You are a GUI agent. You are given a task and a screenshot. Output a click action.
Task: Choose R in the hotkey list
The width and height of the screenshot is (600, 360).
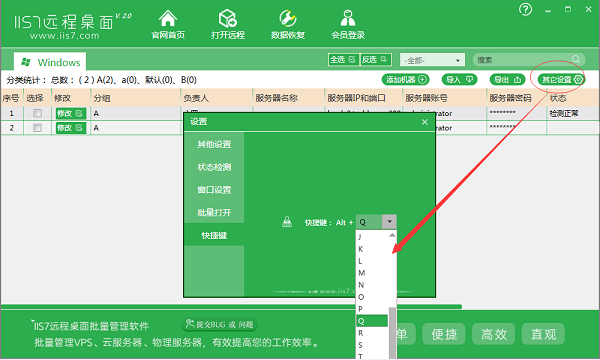click(372, 333)
